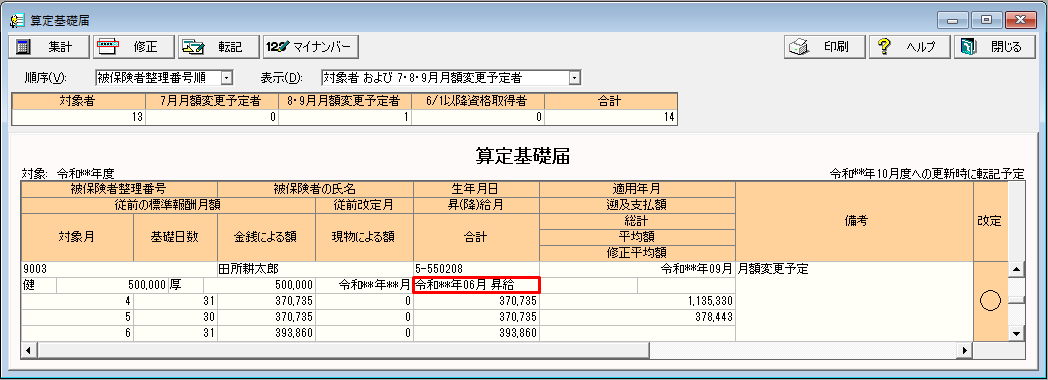The width and height of the screenshot is (1048, 380).
Task: Click the 閉じる door icon
Action: tap(968, 47)
